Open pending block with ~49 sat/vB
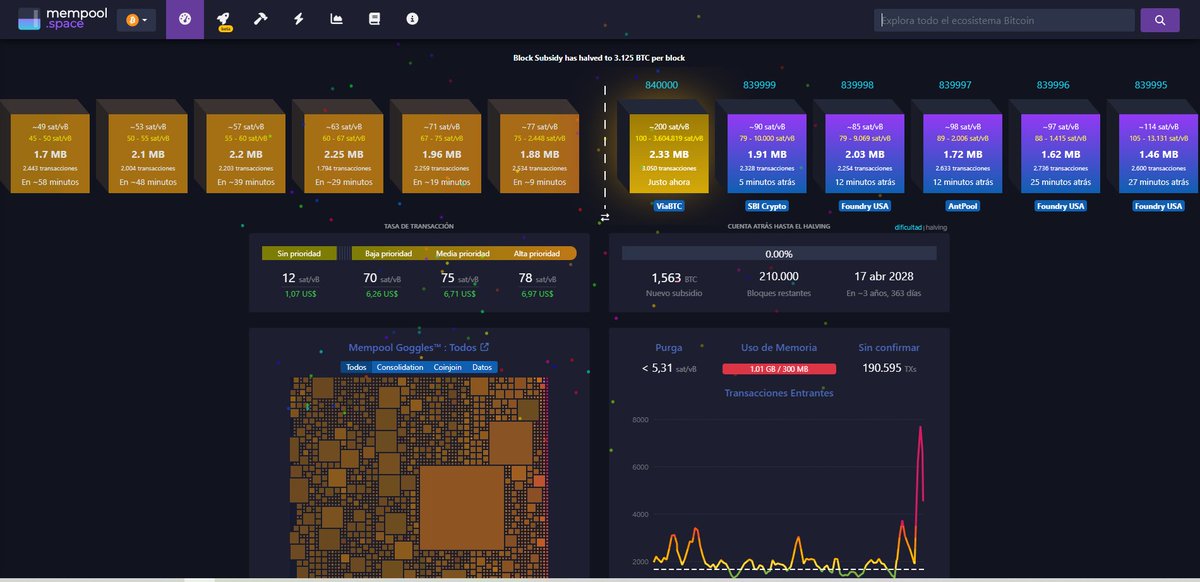The height and width of the screenshot is (582, 1200). click(49, 153)
